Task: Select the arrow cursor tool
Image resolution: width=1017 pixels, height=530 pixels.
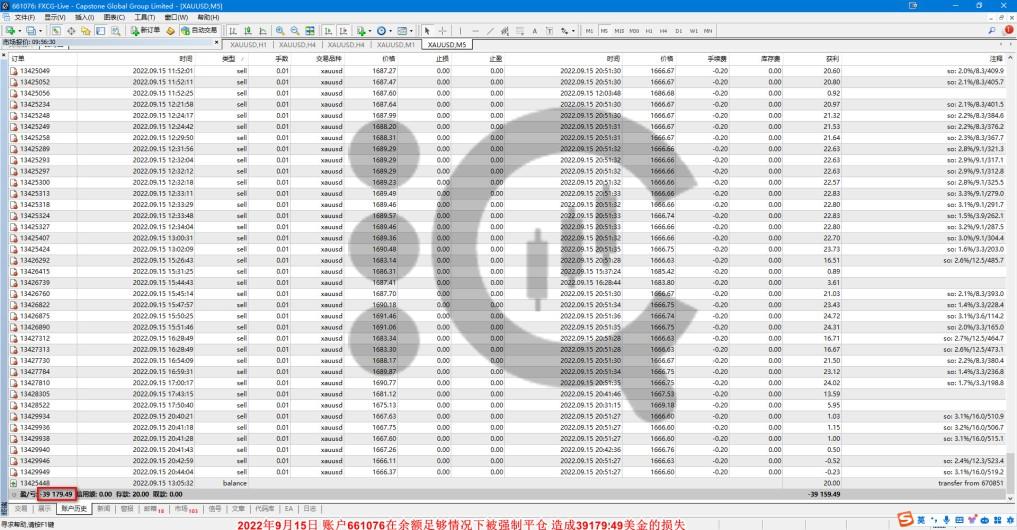Action: [x=427, y=31]
